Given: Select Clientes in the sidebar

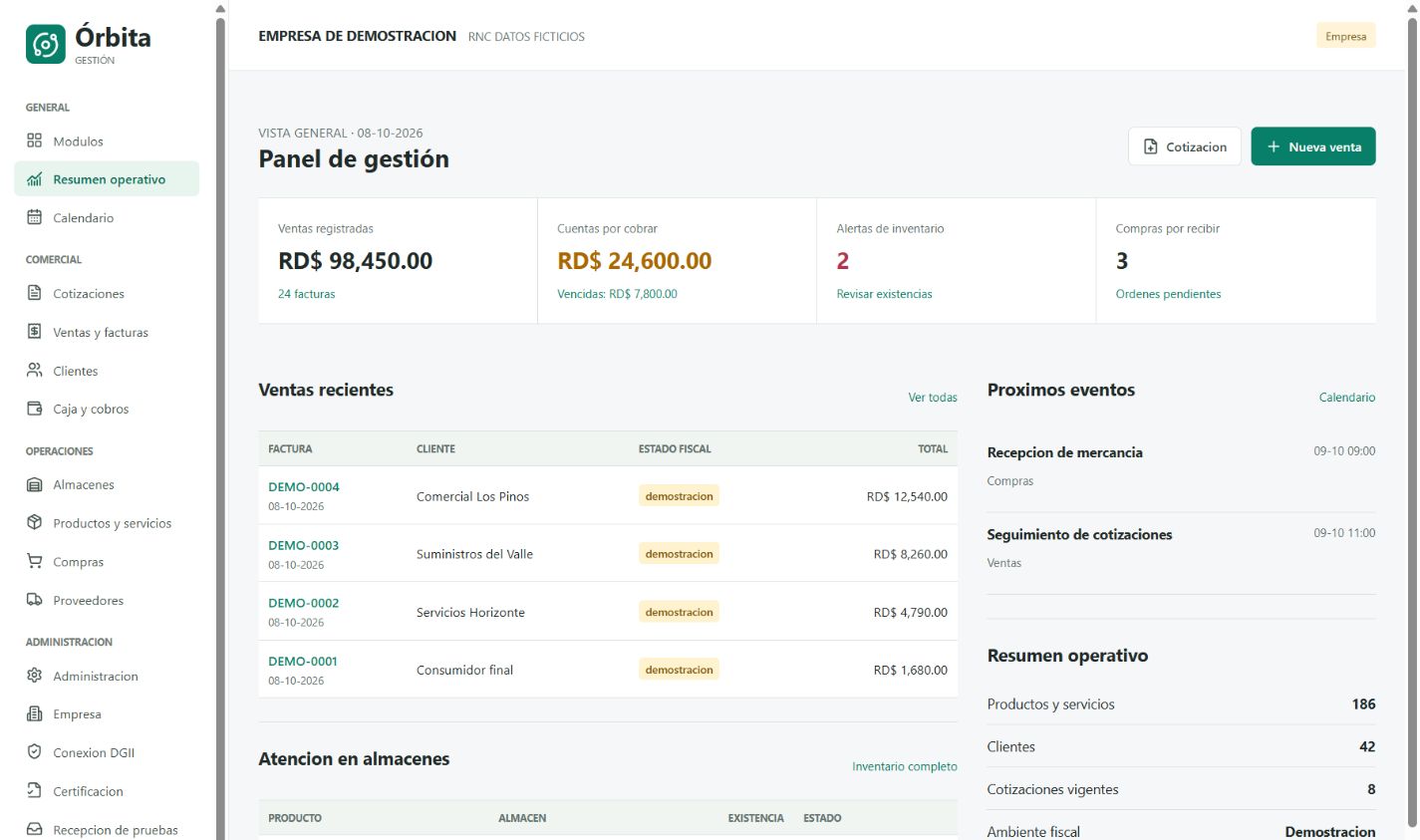Looking at the screenshot, I should tap(107, 371).
